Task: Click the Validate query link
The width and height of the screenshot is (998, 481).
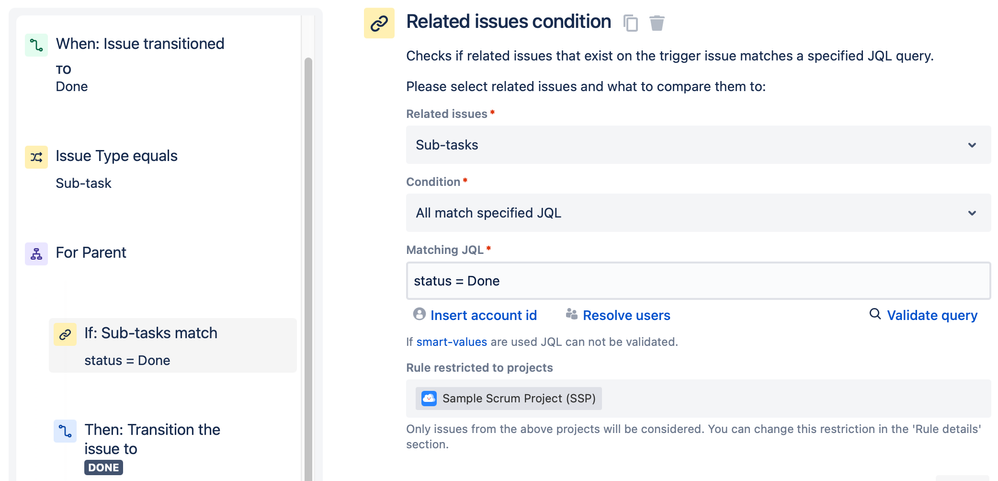Action: [931, 315]
